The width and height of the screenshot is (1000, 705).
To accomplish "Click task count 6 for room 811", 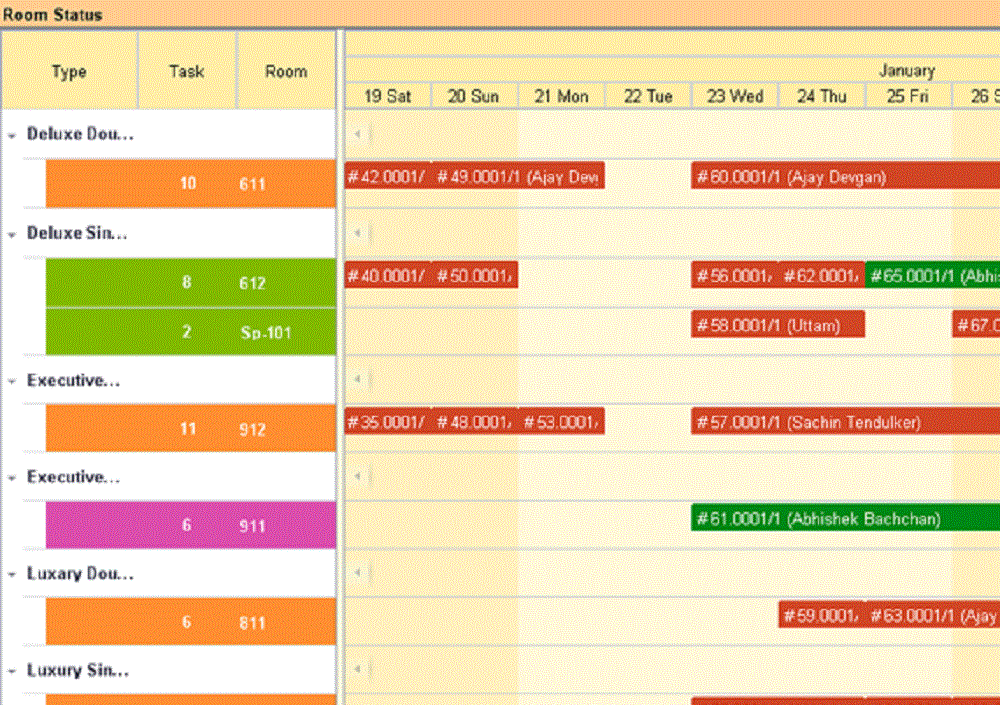I will pyautogui.click(x=187, y=622).
